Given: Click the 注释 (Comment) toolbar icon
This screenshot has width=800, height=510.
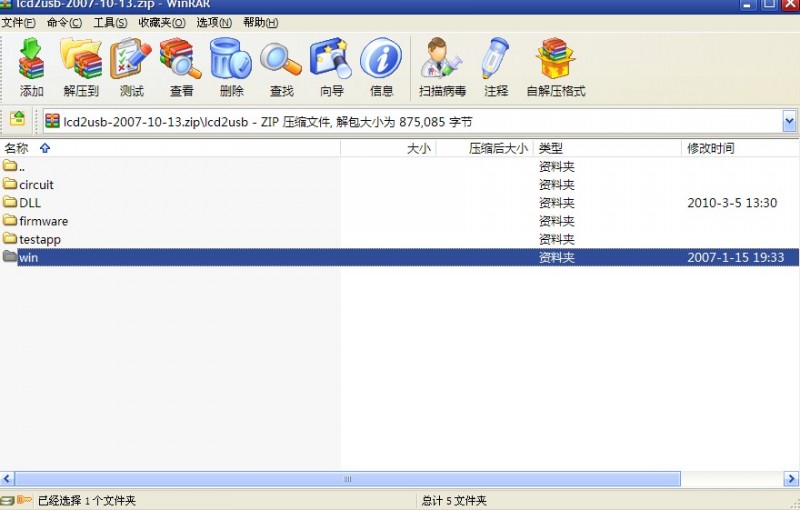Looking at the screenshot, I should [x=496, y=60].
